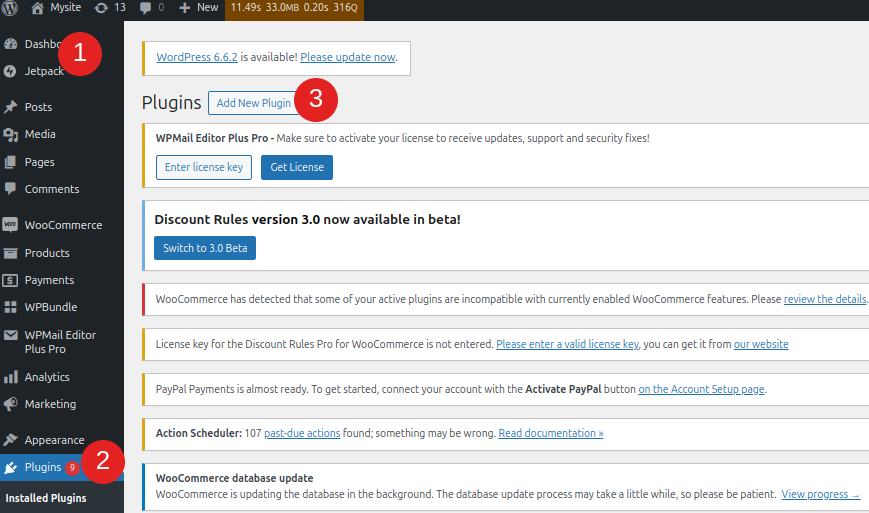
Task: Open the Pages menu label
Action: pyautogui.click(x=39, y=162)
